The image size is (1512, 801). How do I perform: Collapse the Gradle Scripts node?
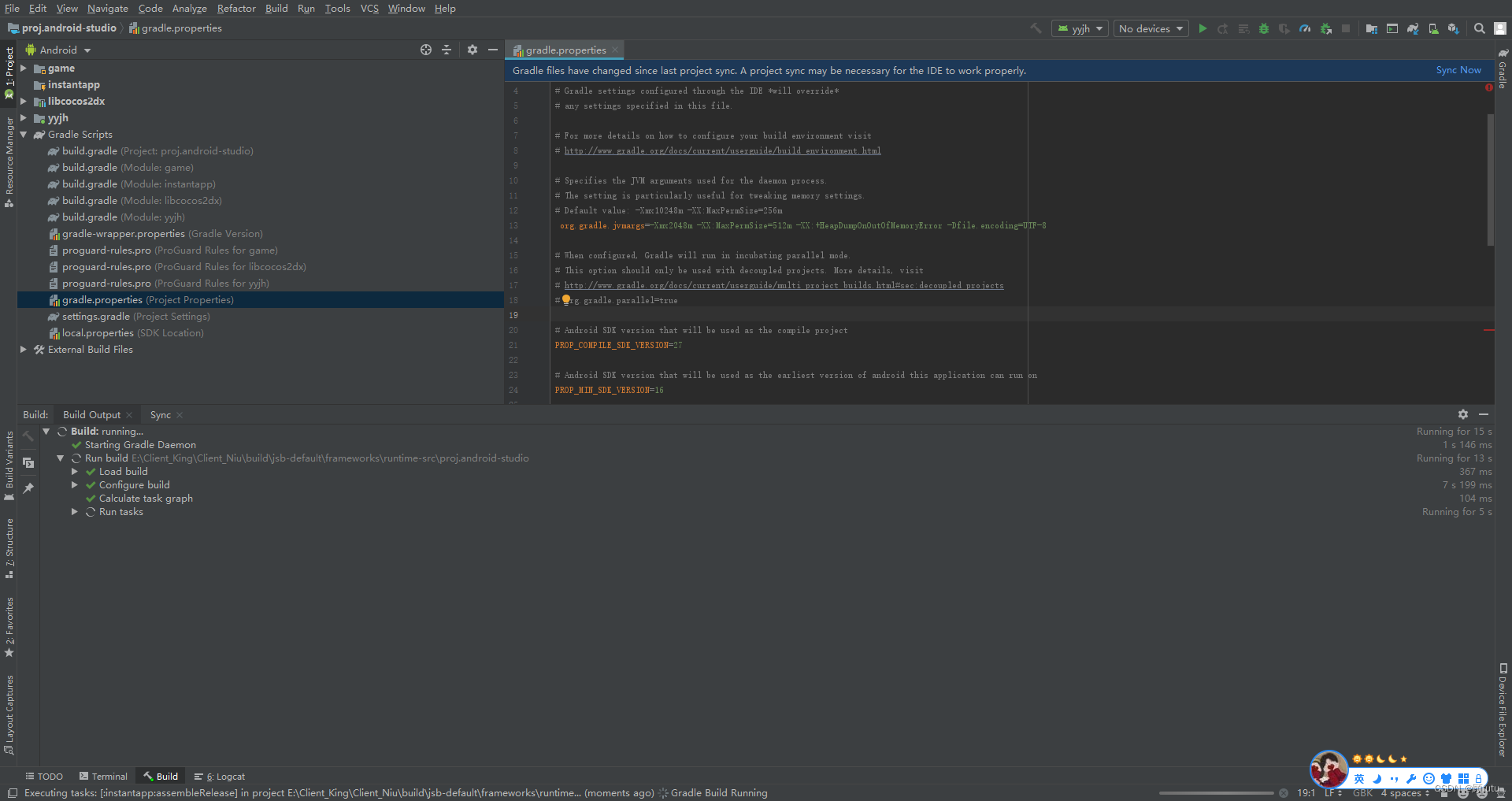pyautogui.click(x=24, y=134)
